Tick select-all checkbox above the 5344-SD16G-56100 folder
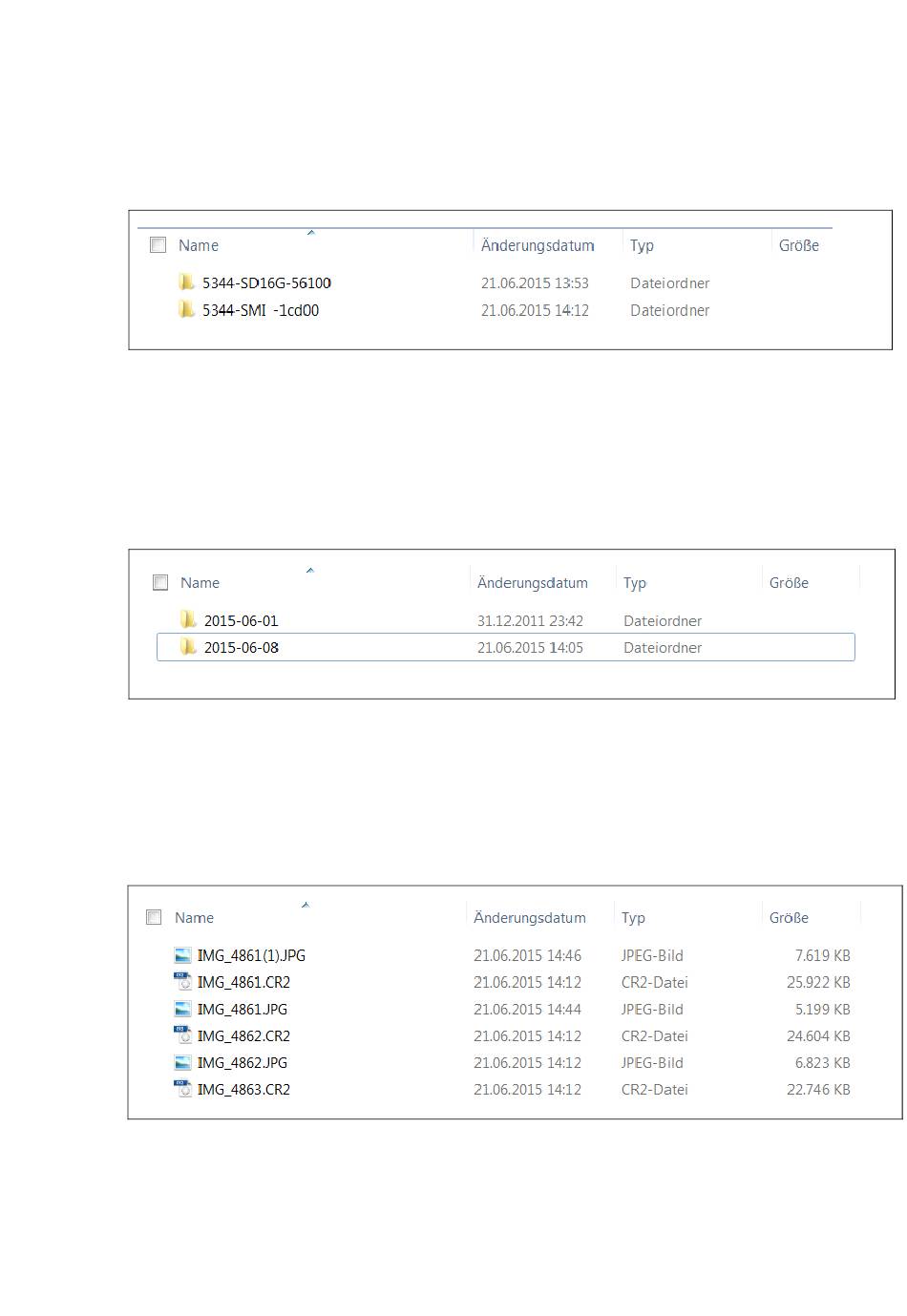This screenshot has height=1316, width=907. point(158,245)
